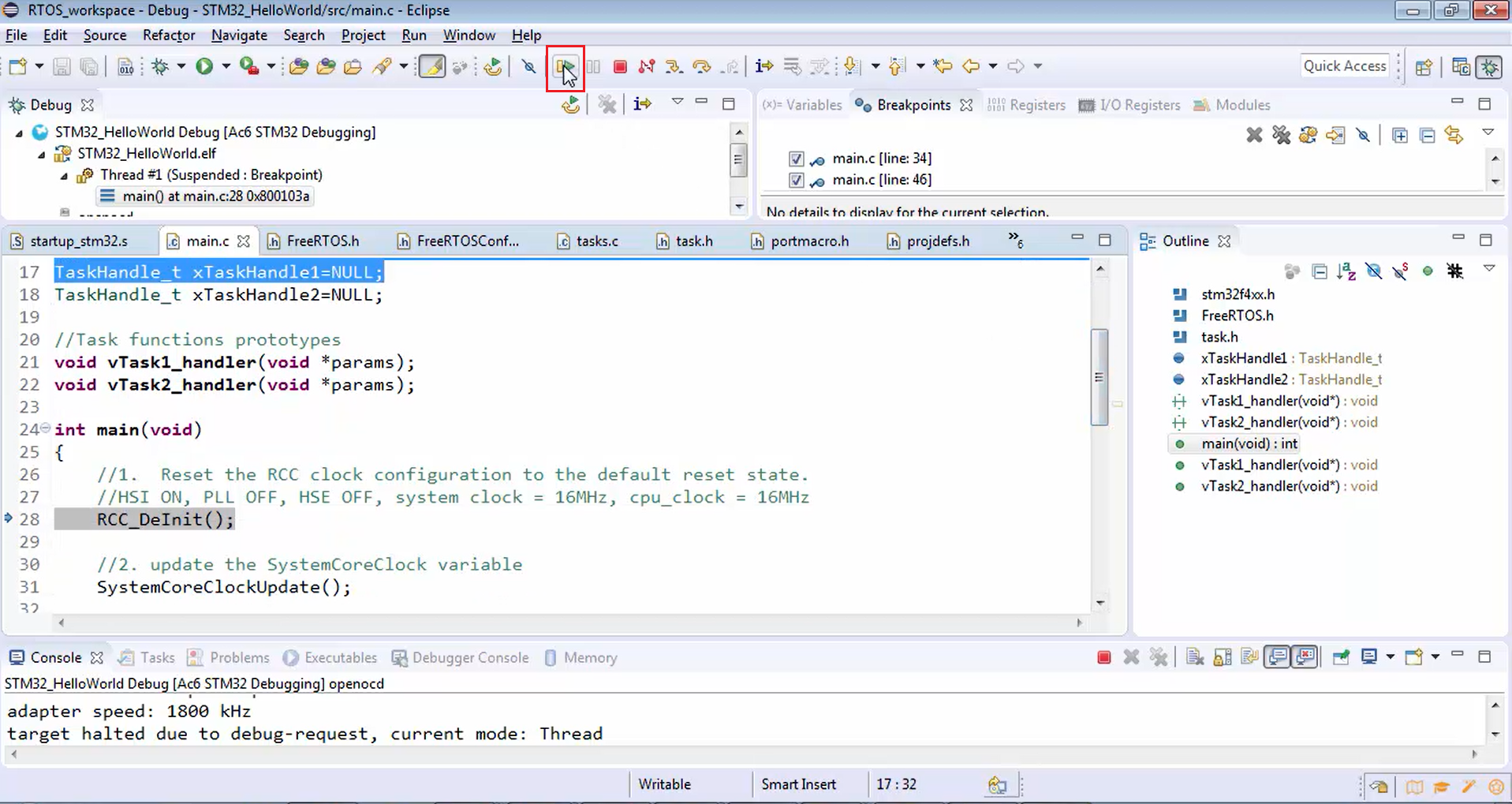1512x804 pixels.
Task: Click the Remove Selected Breakpoints icon
Action: (1254, 135)
